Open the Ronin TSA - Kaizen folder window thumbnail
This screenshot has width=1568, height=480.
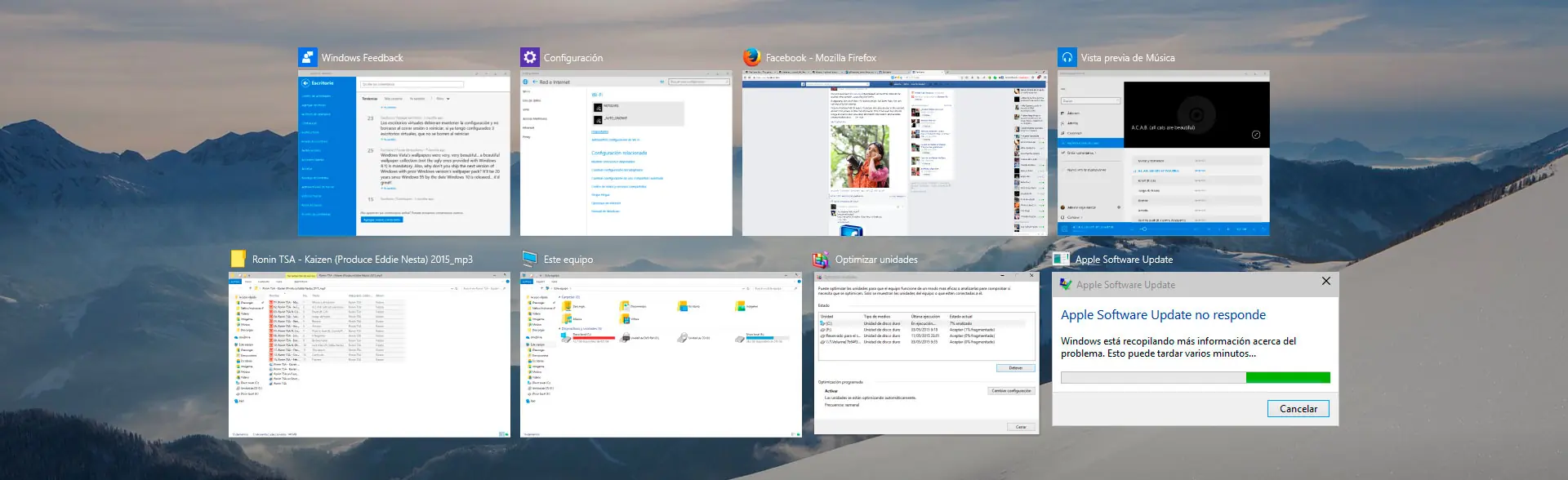coord(369,355)
